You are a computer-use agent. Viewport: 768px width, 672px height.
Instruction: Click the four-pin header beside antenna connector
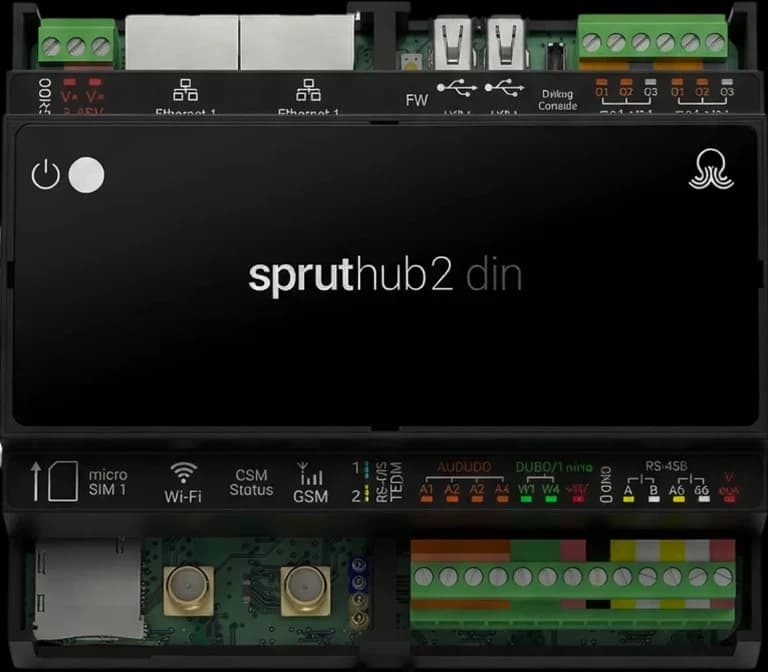[359, 591]
